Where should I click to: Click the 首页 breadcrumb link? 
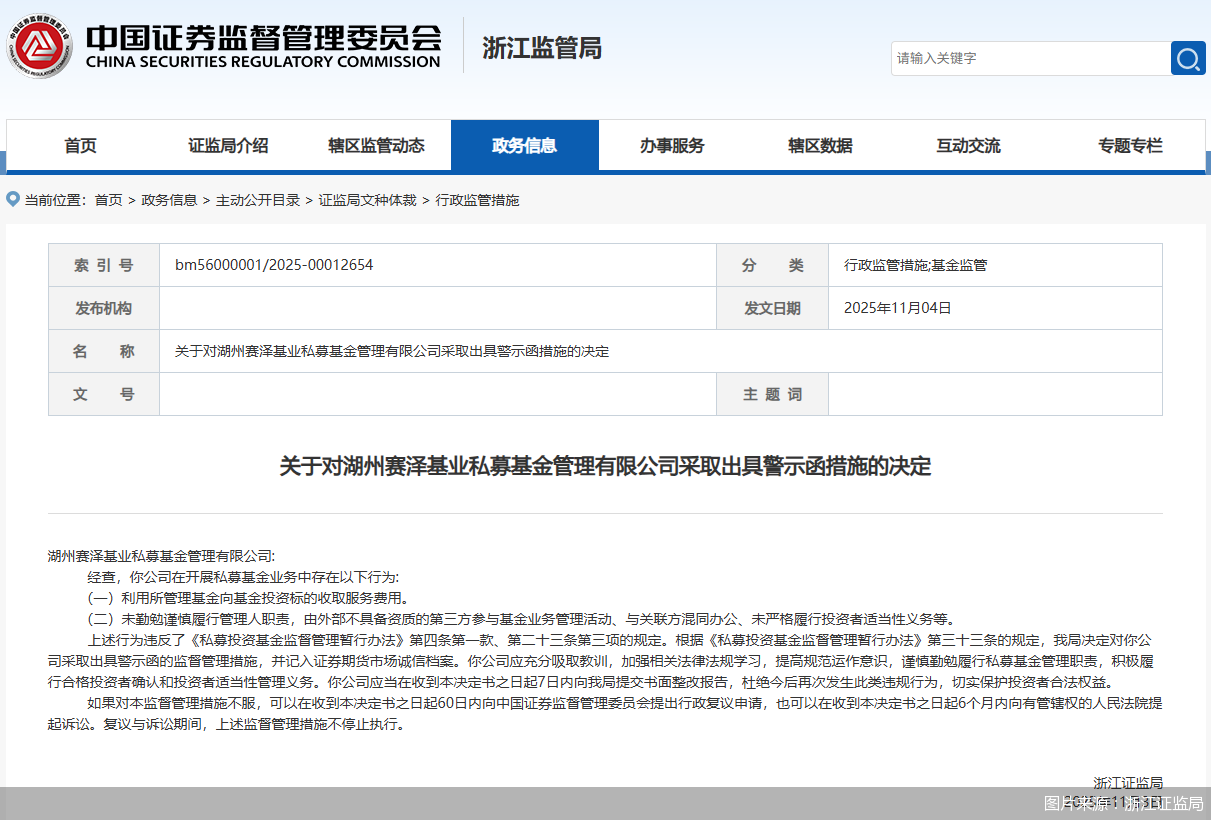(107, 199)
